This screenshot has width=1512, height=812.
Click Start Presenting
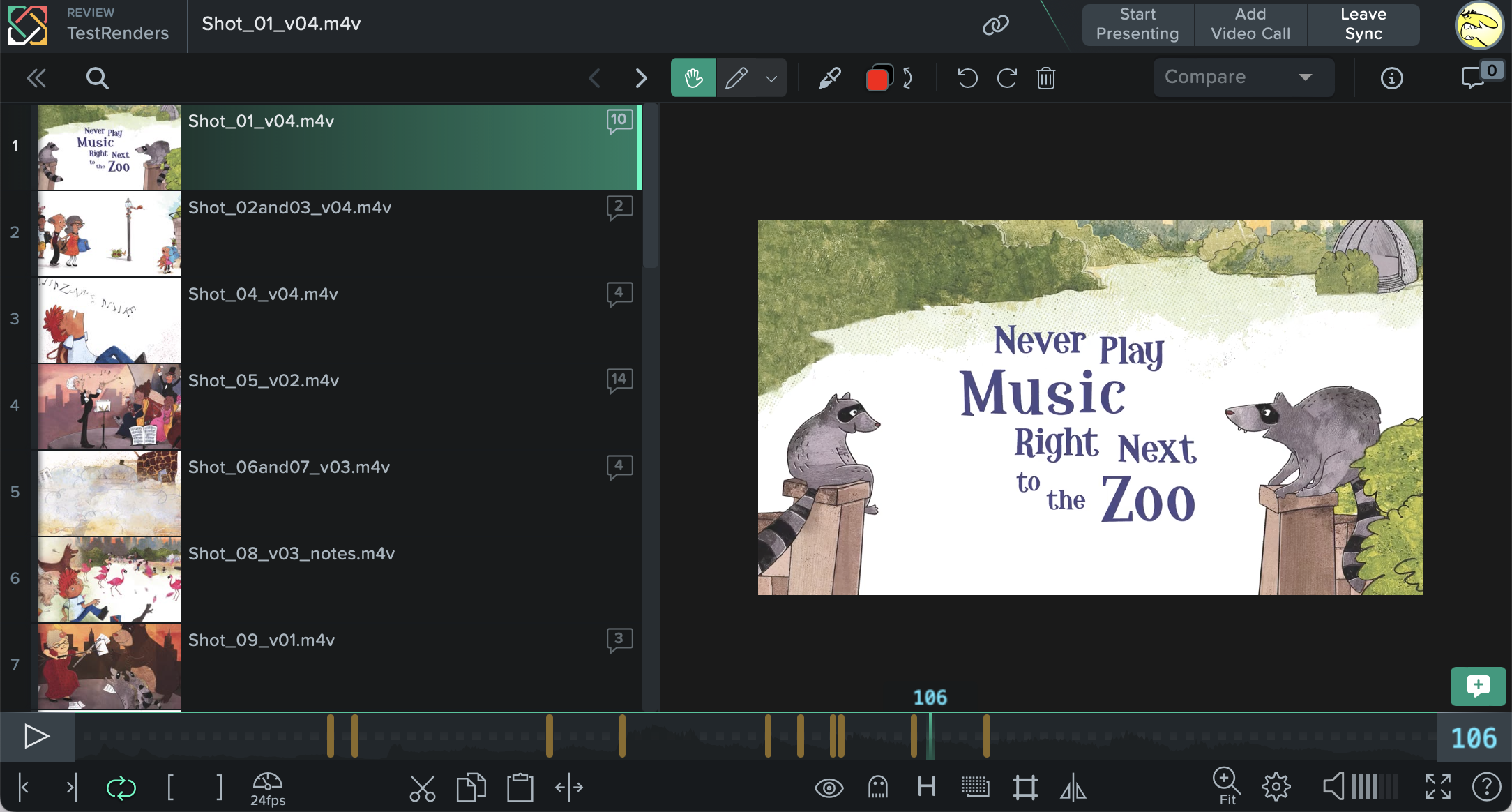tap(1137, 24)
